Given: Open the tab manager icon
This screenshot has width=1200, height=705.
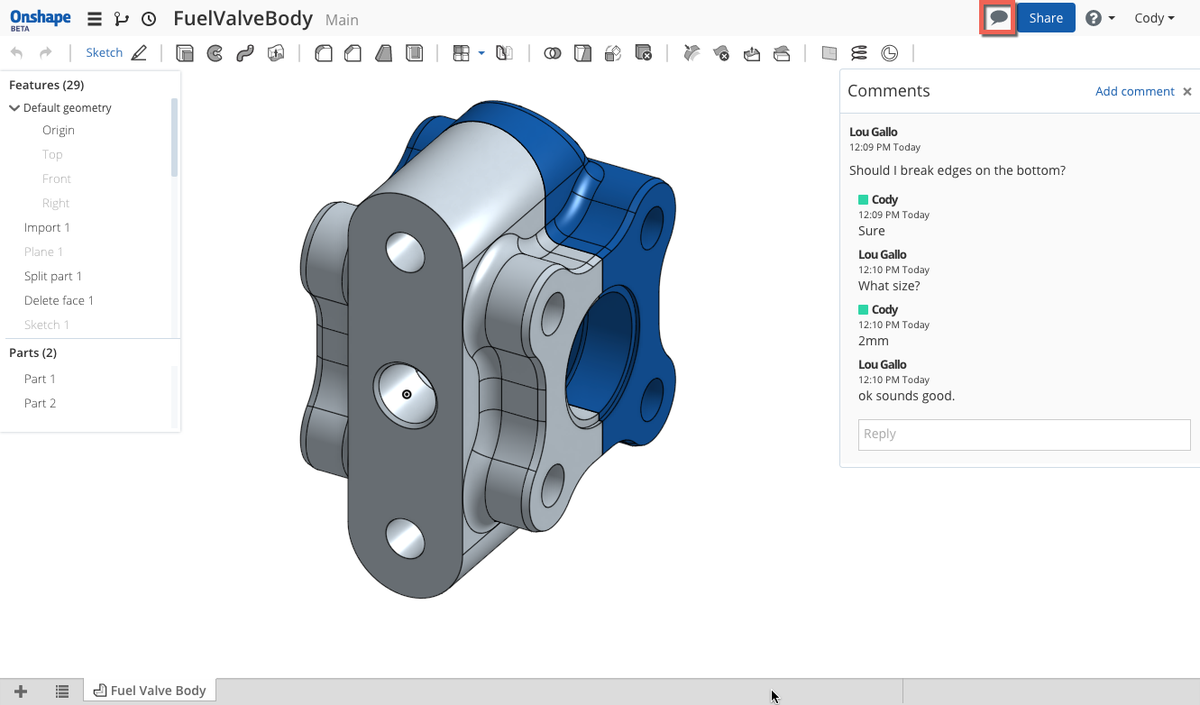Looking at the screenshot, I should (x=62, y=690).
